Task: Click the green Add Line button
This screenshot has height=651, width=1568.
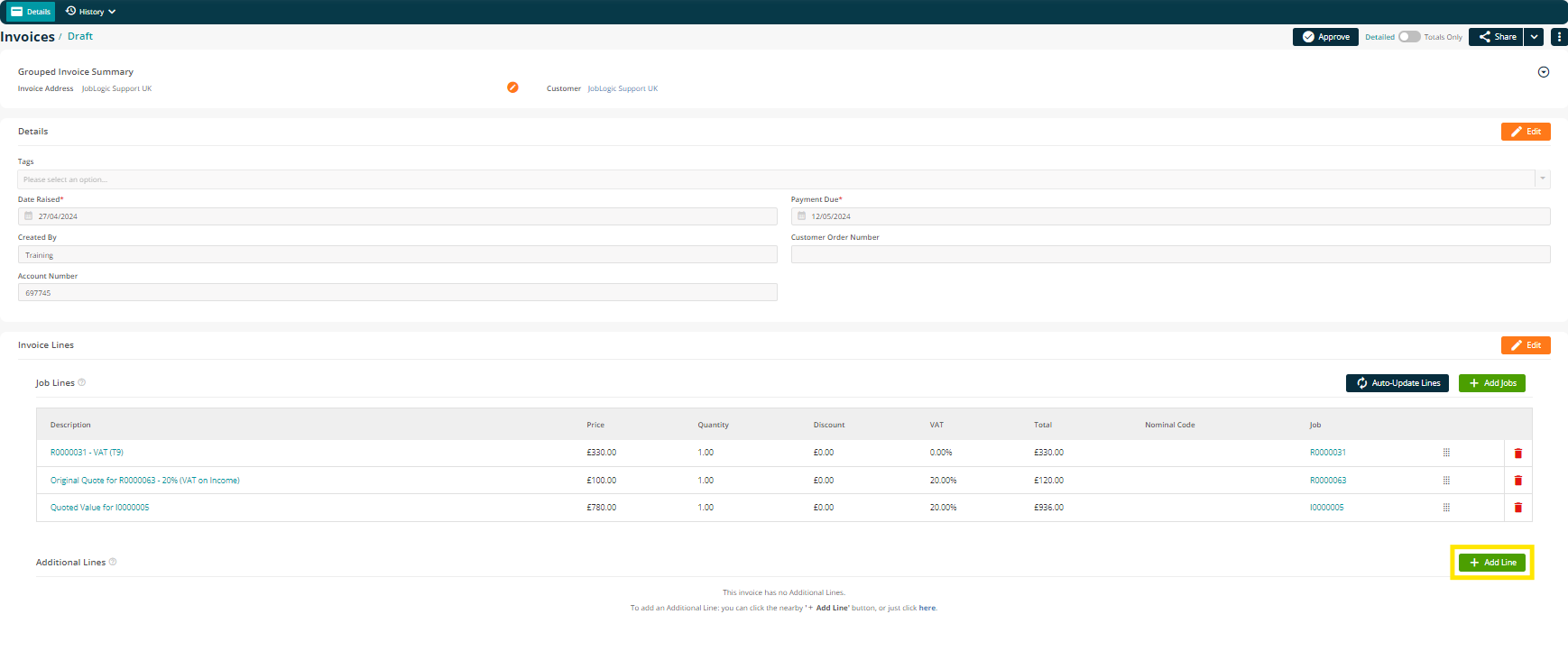Action: coord(1492,563)
